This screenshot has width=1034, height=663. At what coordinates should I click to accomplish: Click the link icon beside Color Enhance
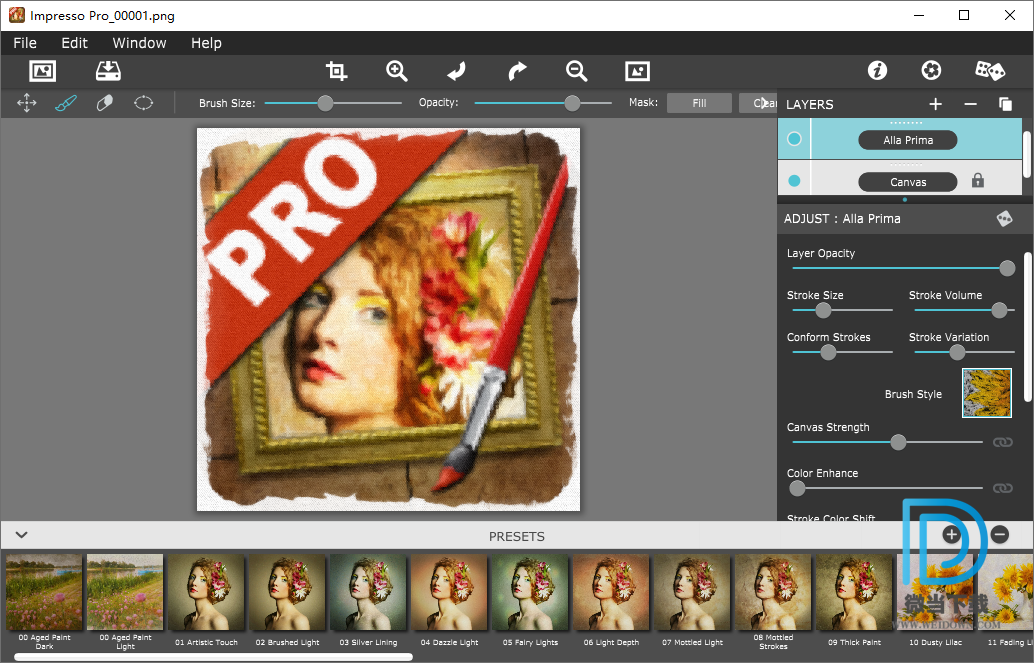1002,488
